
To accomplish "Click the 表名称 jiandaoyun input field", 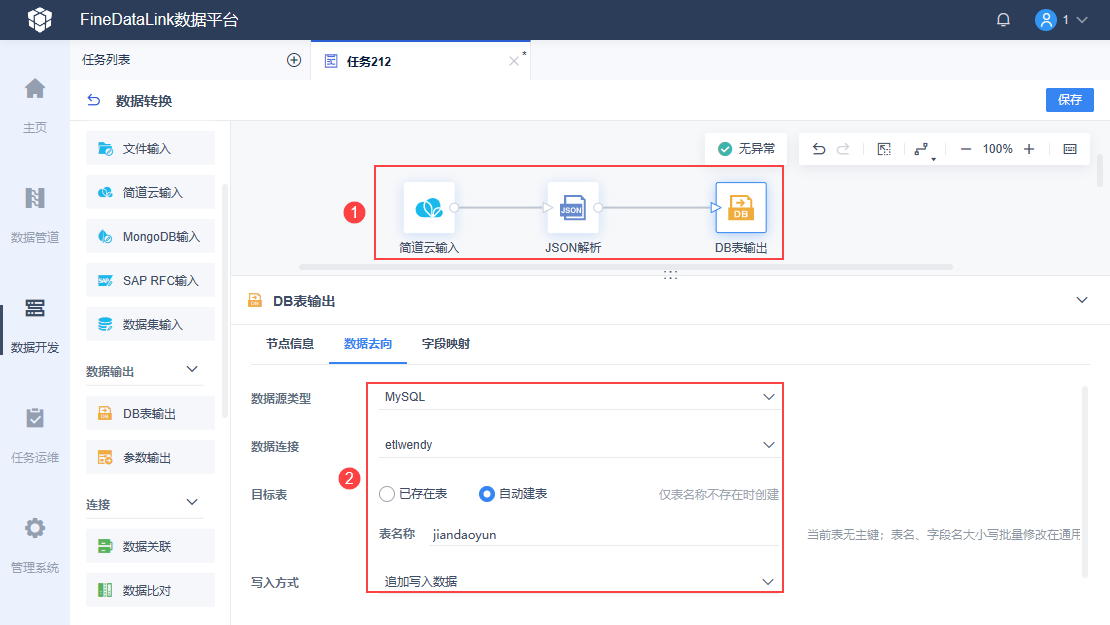I will pyautogui.click(x=605, y=534).
